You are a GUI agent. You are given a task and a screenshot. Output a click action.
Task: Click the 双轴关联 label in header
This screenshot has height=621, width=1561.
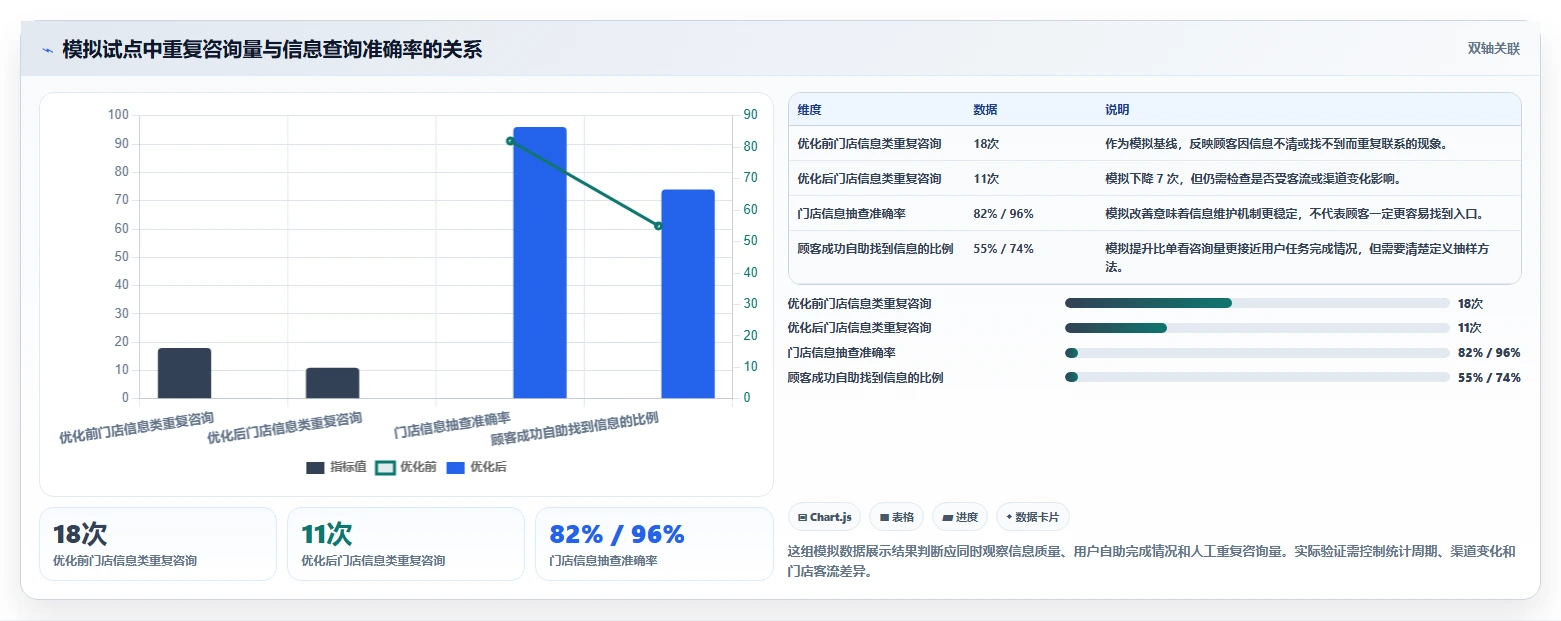(1494, 49)
